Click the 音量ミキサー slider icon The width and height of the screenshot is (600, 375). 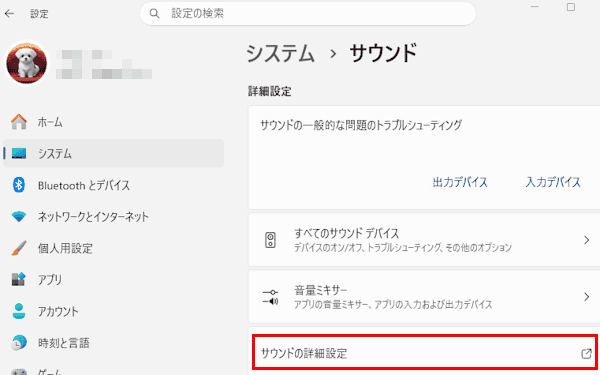point(270,297)
